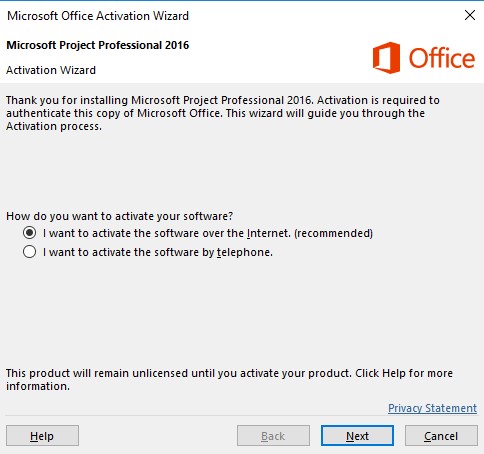The width and height of the screenshot is (484, 454).
Task: Click the 'Microsoft Office Activation Wizard' title bar
Action: (x=98, y=16)
